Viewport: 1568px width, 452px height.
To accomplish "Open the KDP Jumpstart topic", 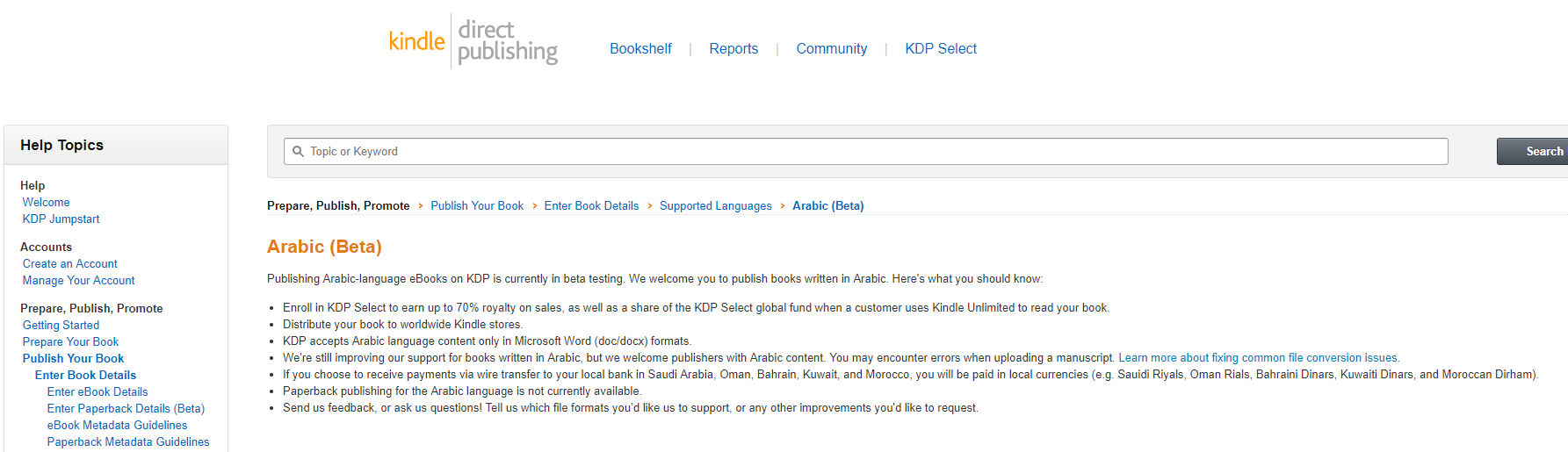I will pos(61,219).
